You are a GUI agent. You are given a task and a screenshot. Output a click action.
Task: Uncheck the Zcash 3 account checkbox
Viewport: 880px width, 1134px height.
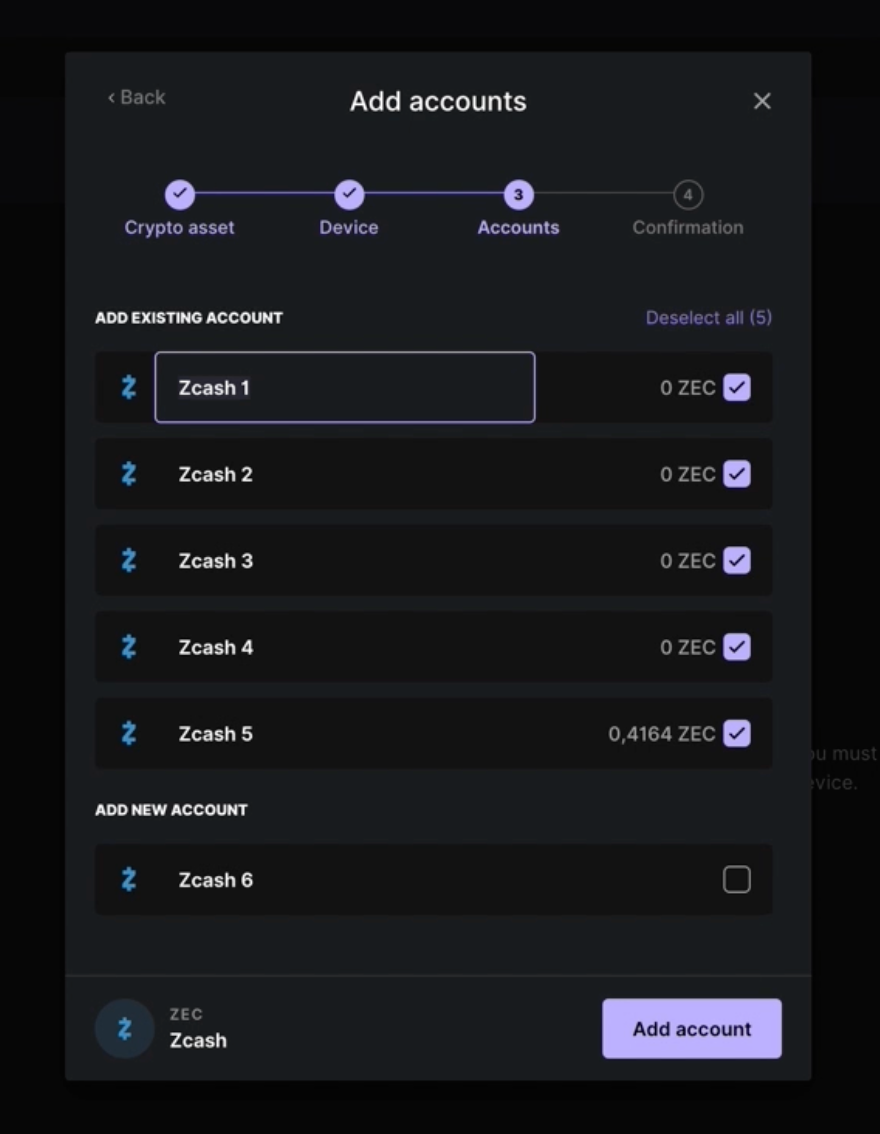[x=737, y=560]
